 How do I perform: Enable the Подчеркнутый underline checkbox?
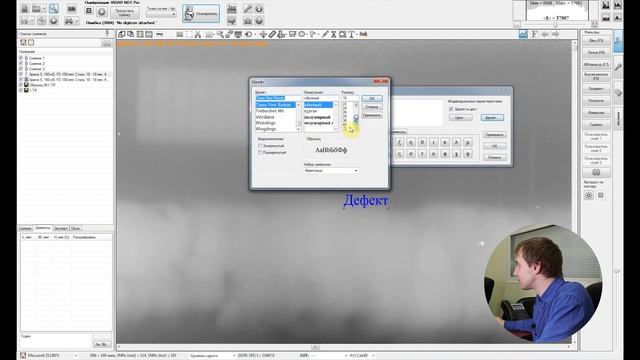point(260,152)
